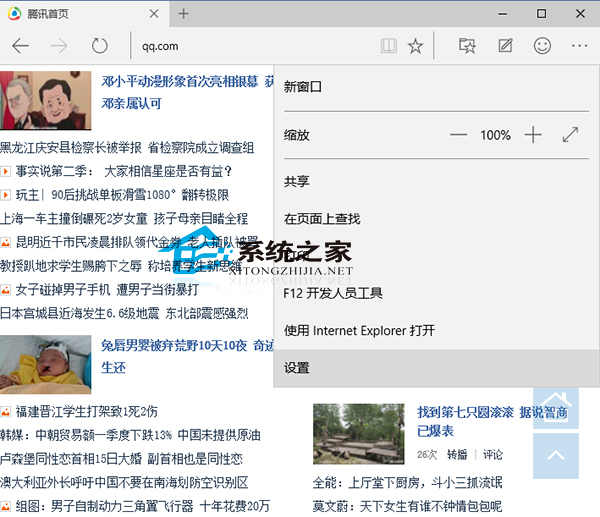This screenshot has height=517, width=600.
Task: Open 韩媒：中朝贸易额 article
Action: coord(130,435)
